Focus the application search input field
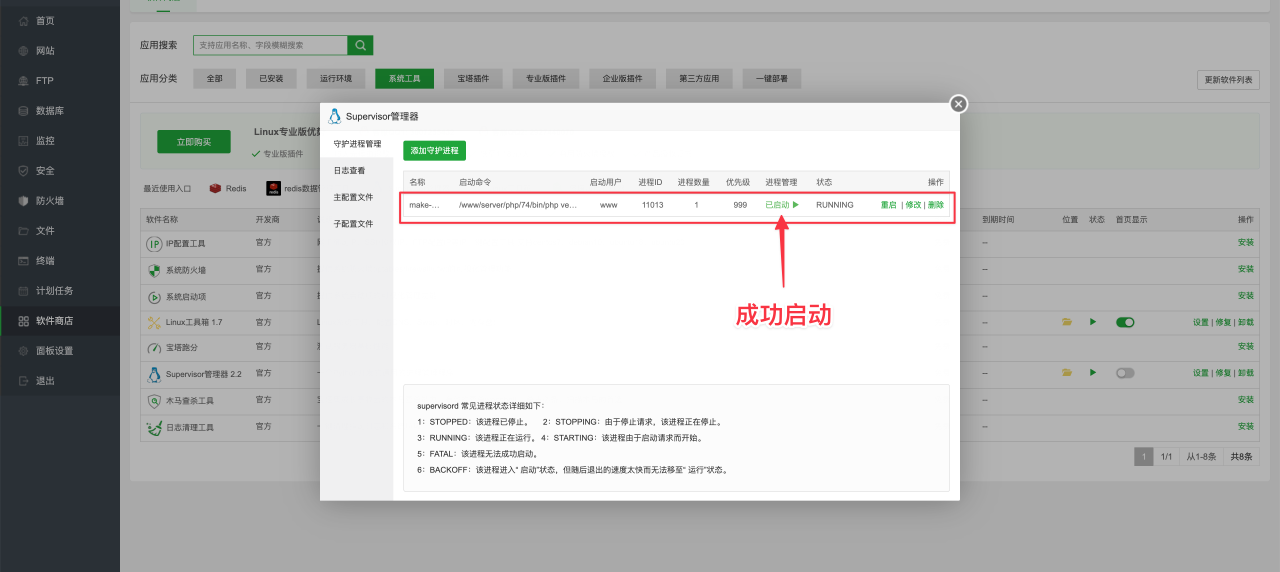This screenshot has width=1280, height=572. click(x=270, y=45)
